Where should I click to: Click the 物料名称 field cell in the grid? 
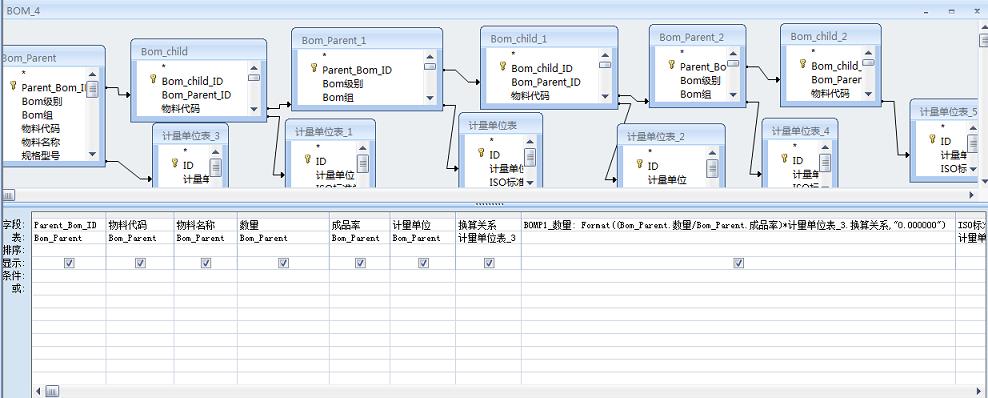point(206,225)
